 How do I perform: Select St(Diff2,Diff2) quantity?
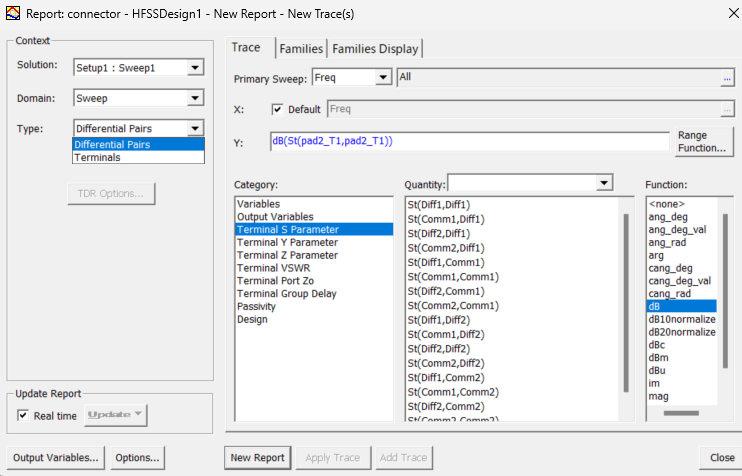[513, 349]
